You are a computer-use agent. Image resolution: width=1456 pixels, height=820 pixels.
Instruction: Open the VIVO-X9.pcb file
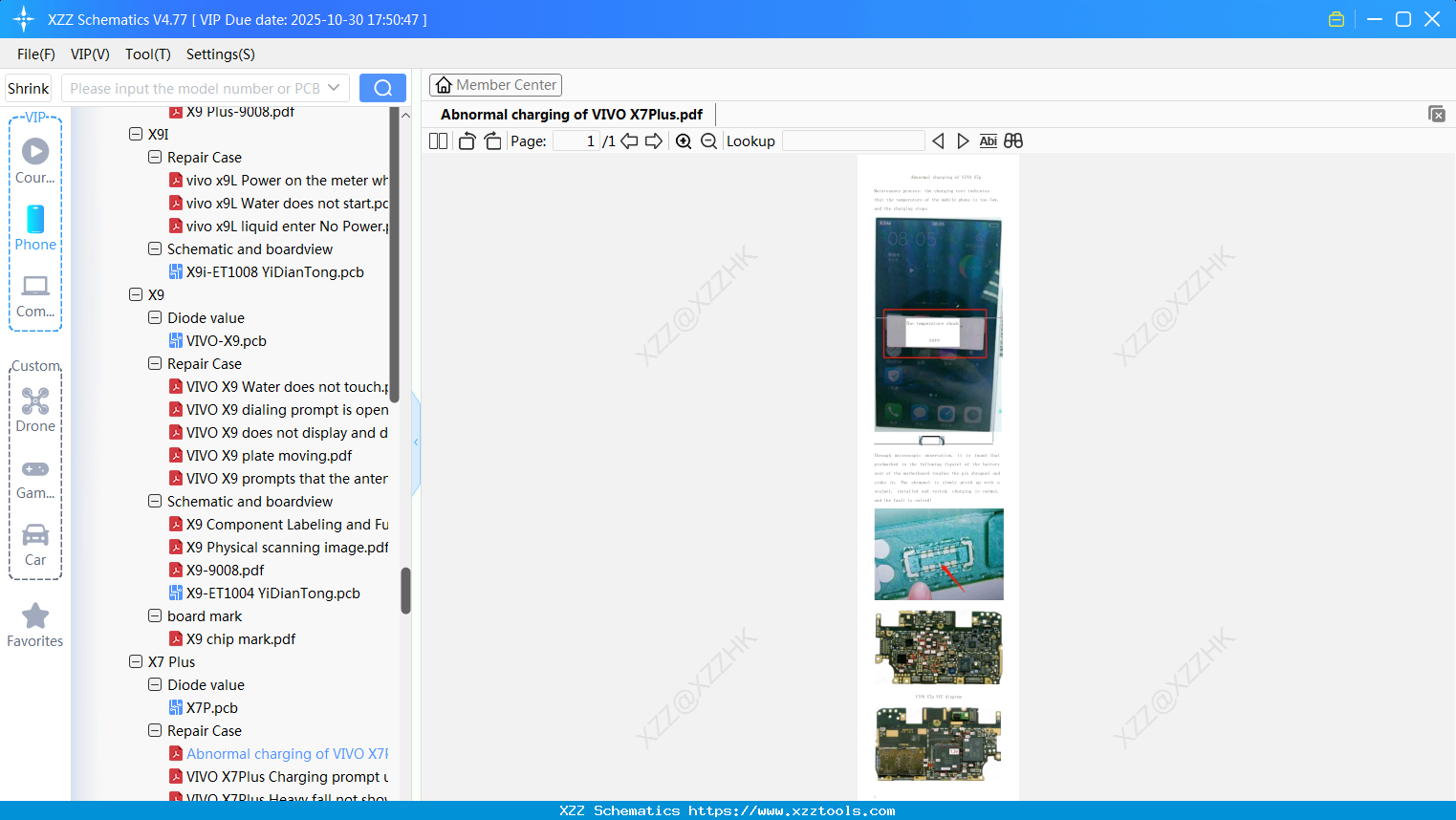[x=218, y=341]
